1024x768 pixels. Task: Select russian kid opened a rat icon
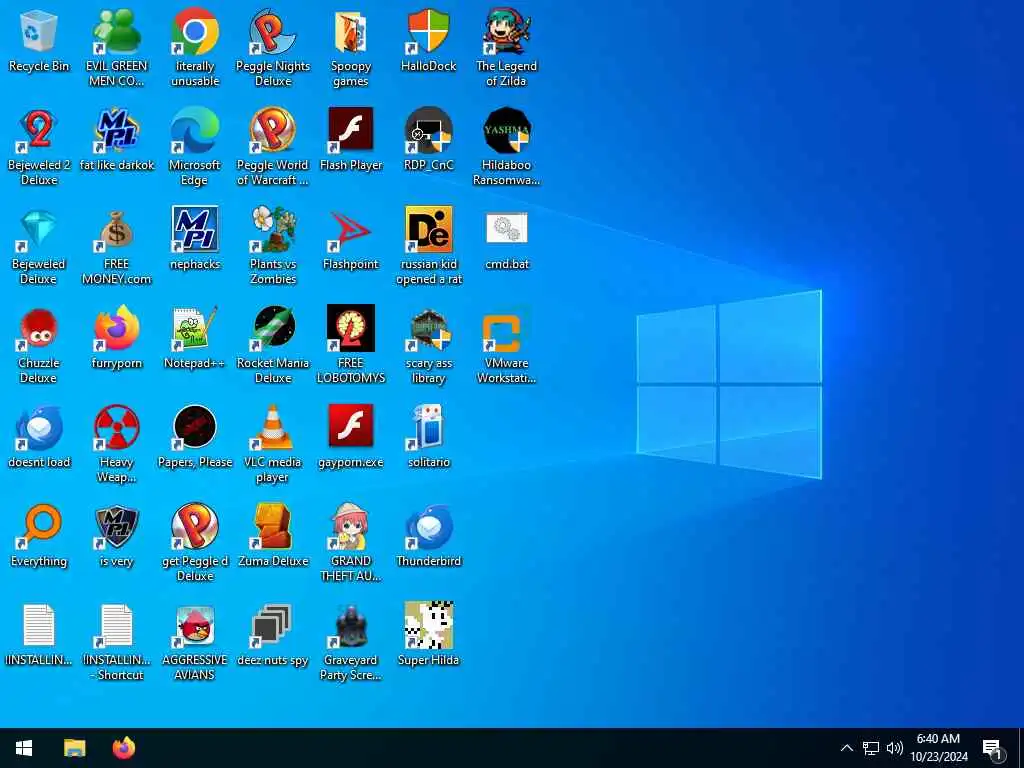(x=428, y=230)
